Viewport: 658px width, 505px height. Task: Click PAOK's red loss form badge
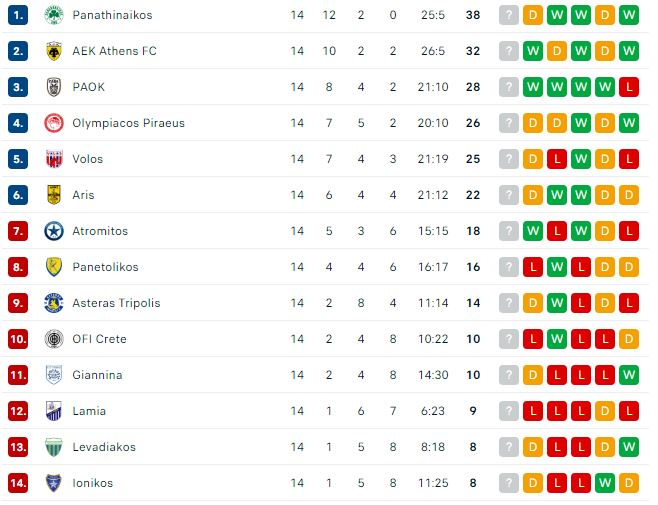(x=629, y=87)
